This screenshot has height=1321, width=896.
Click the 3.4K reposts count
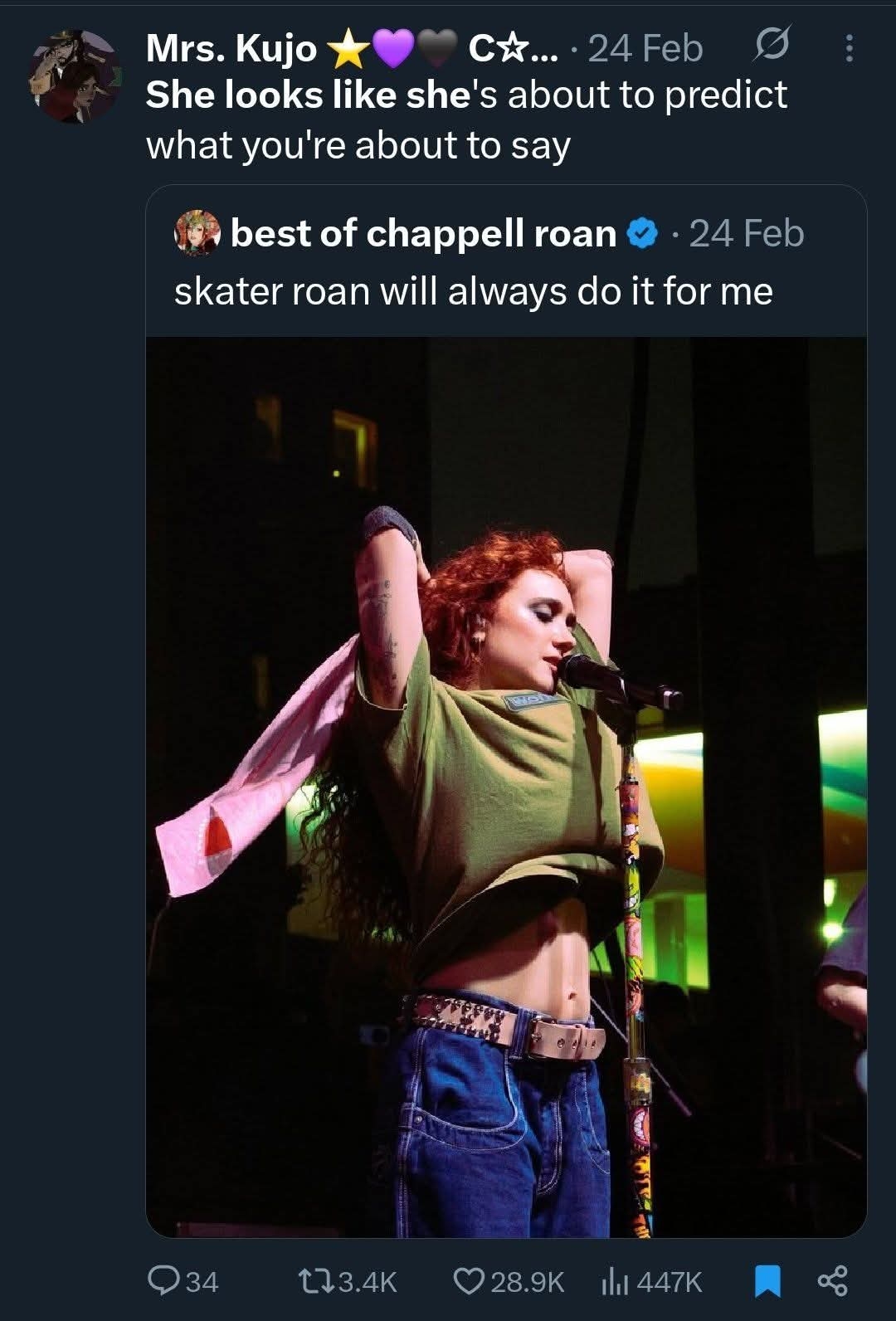[368, 1282]
